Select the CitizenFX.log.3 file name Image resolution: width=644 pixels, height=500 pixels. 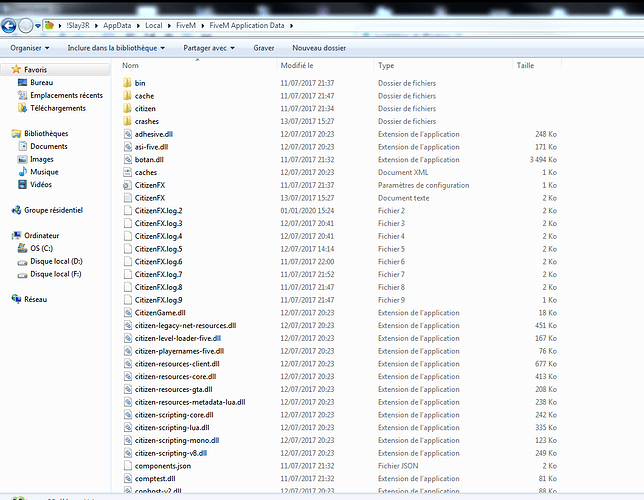159,223
